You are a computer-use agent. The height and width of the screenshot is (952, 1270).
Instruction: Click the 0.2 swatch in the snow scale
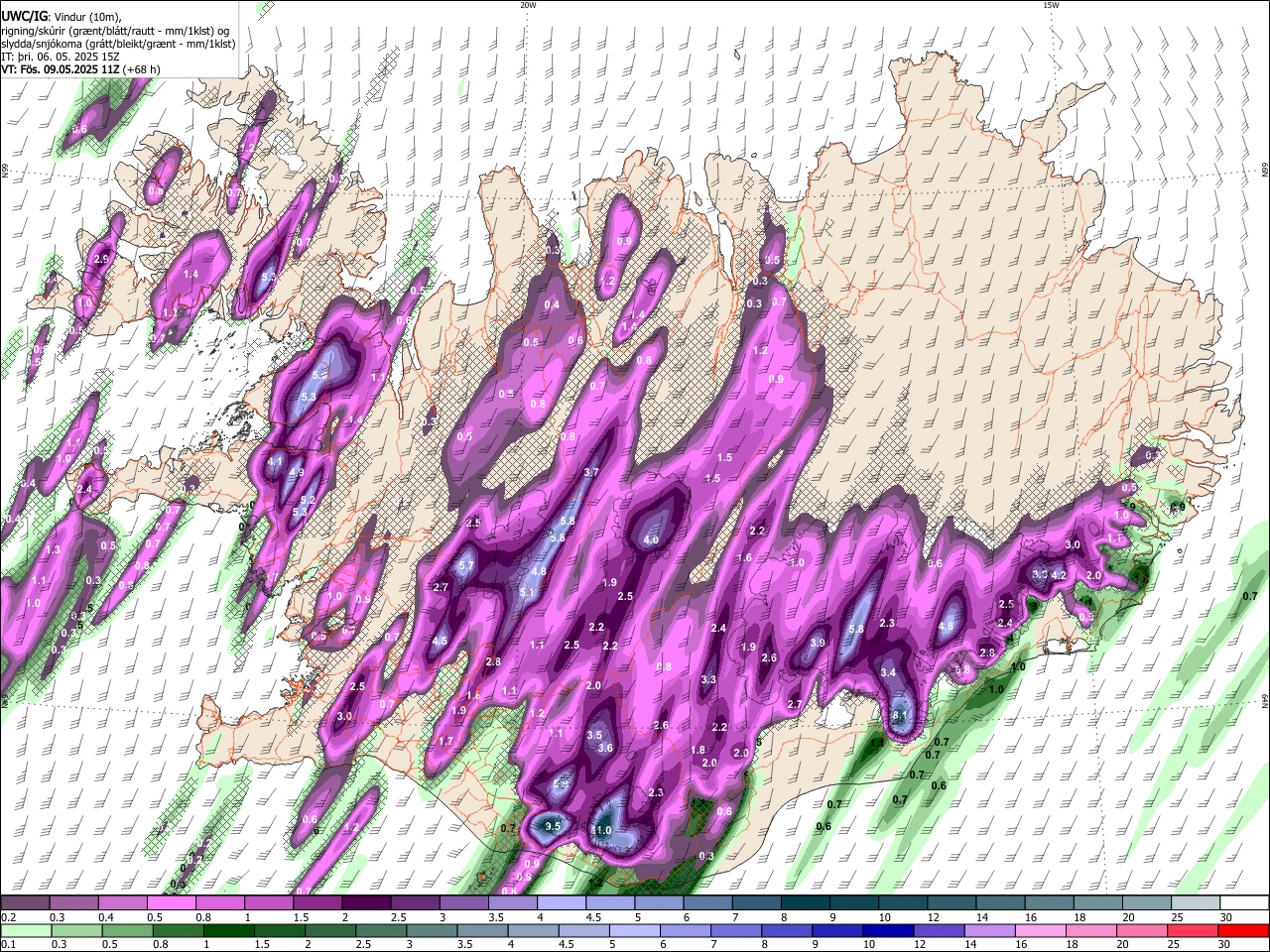coord(25,904)
